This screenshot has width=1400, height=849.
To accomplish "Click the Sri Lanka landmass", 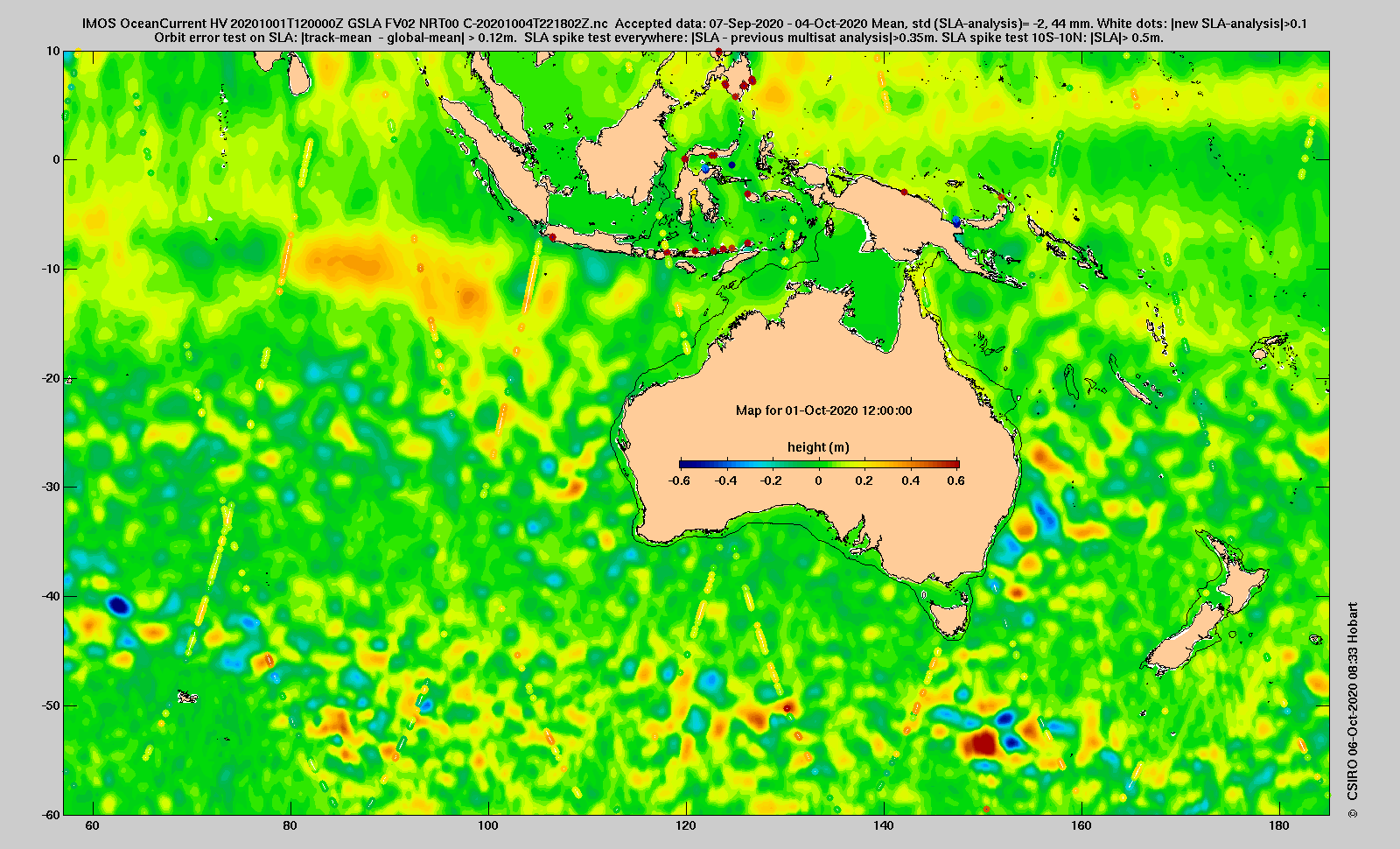I will tap(300, 74).
